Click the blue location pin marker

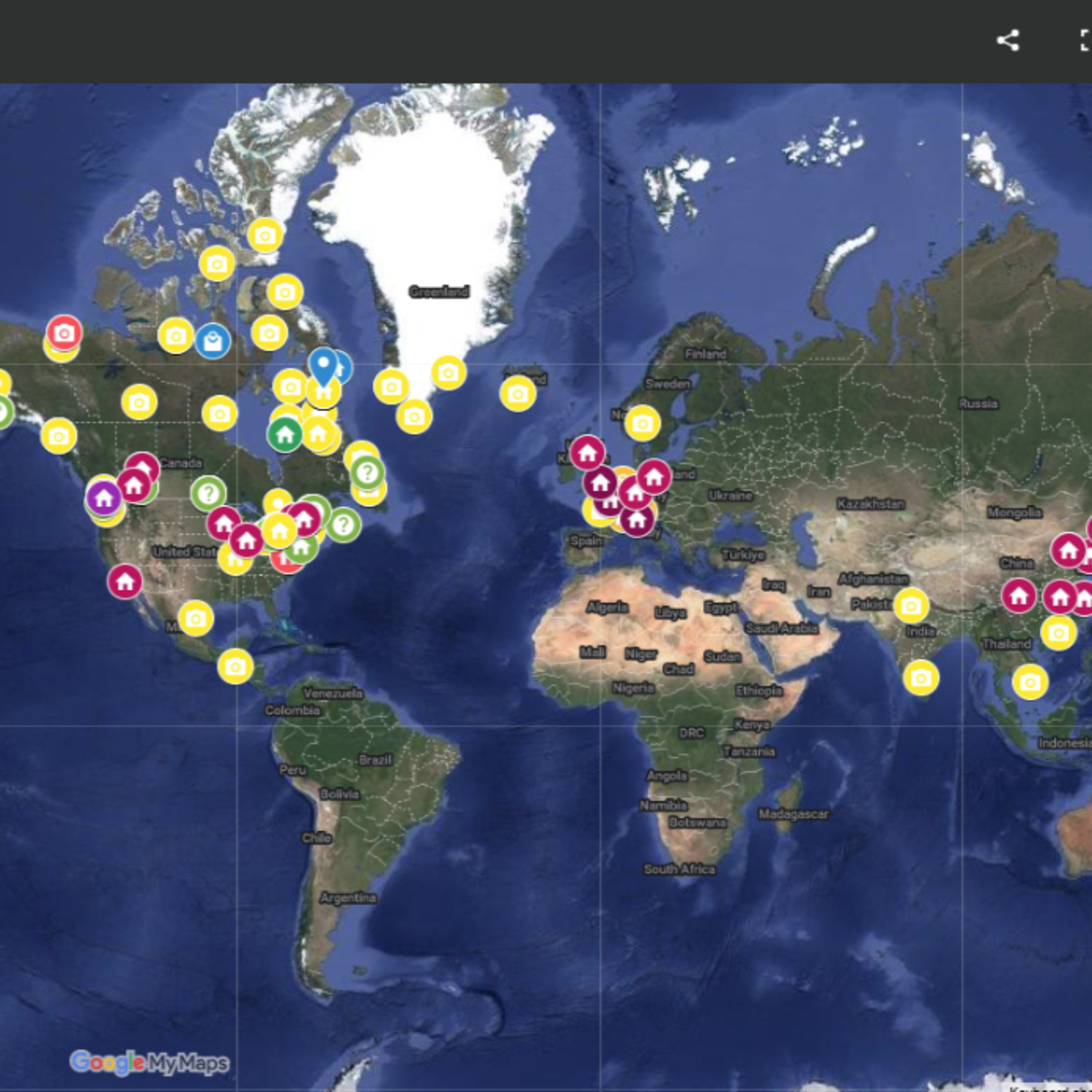323,367
